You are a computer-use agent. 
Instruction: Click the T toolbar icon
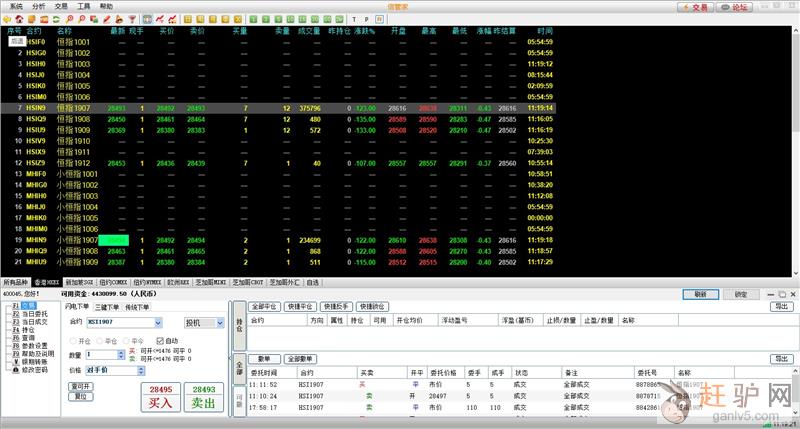point(354,18)
